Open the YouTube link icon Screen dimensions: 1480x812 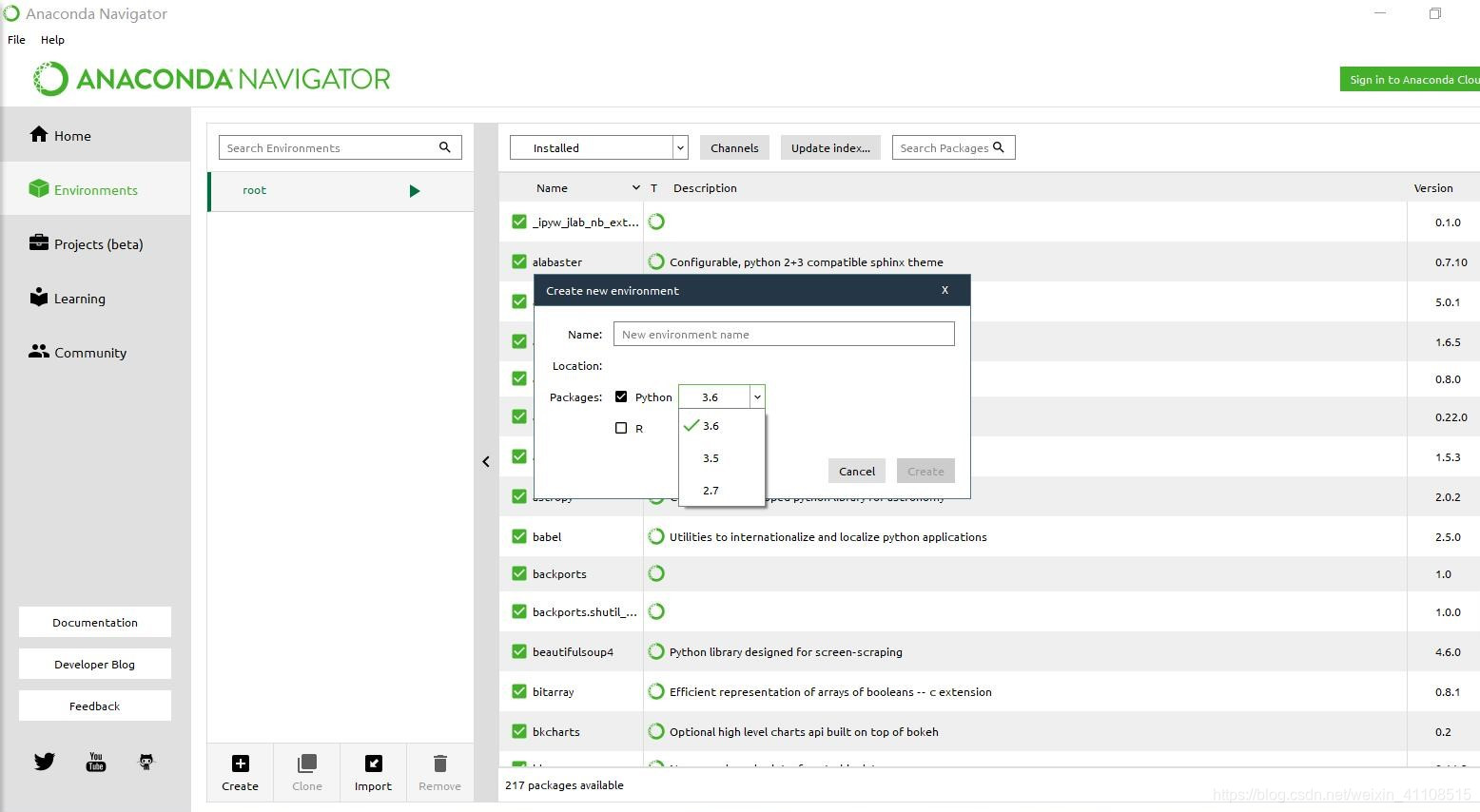[x=96, y=762]
